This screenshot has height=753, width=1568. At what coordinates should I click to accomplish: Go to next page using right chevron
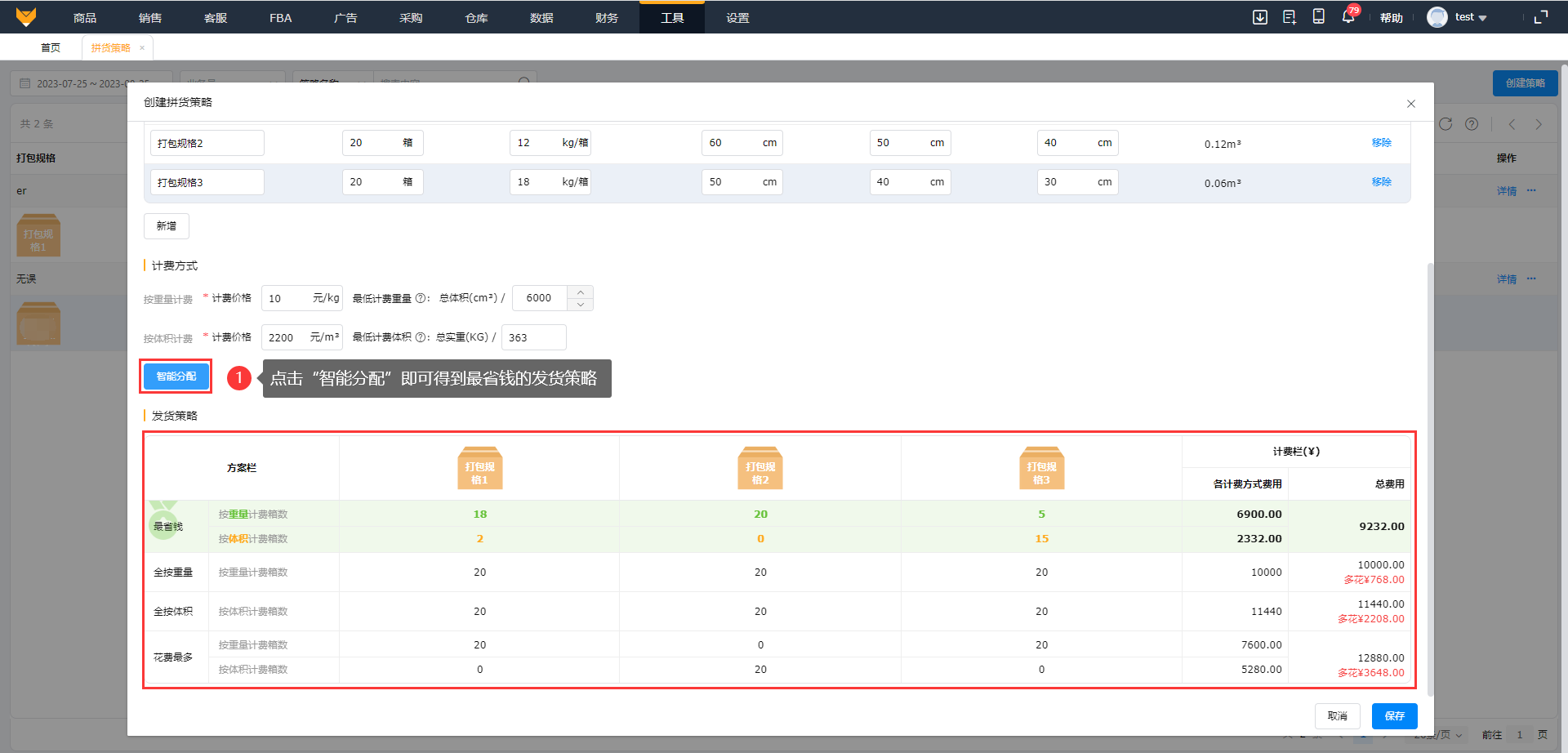click(x=1539, y=124)
